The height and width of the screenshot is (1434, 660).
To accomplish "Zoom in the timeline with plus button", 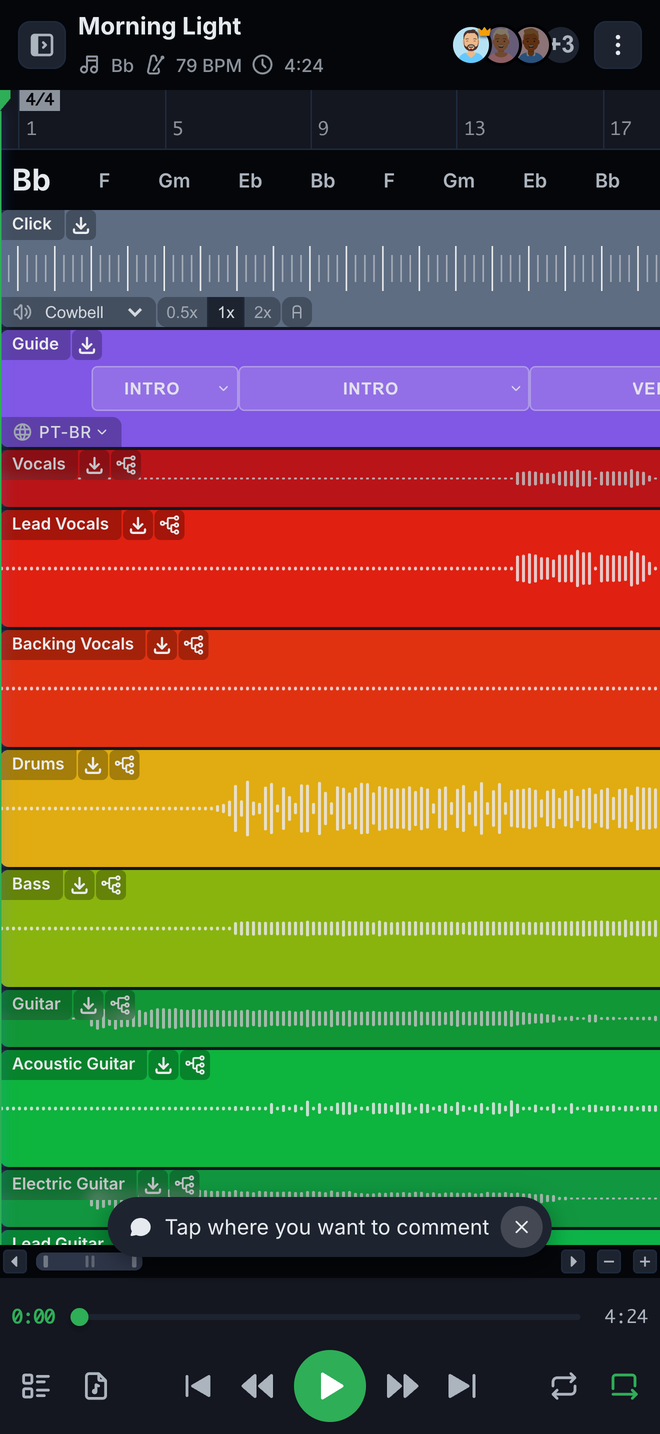I will (x=645, y=1262).
